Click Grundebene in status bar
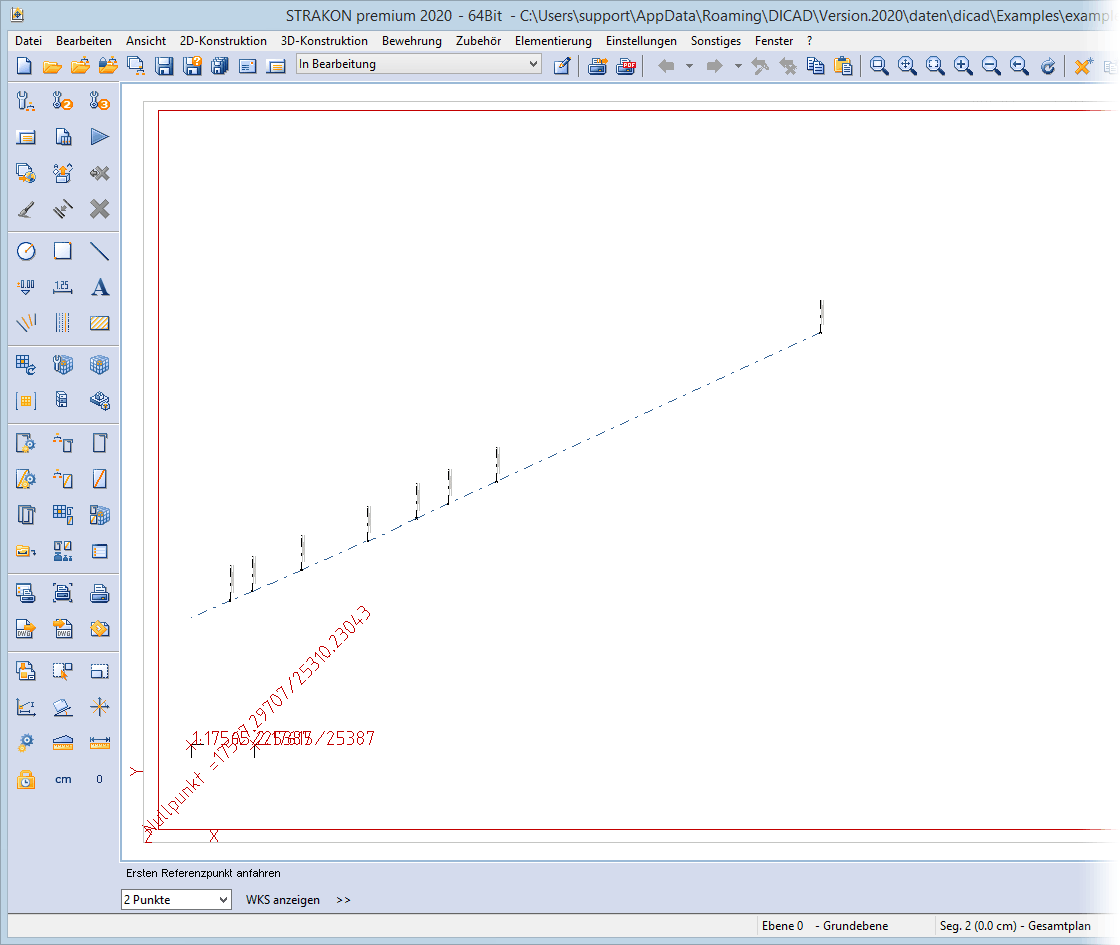Image resolution: width=1120 pixels, height=945 pixels. click(x=855, y=926)
